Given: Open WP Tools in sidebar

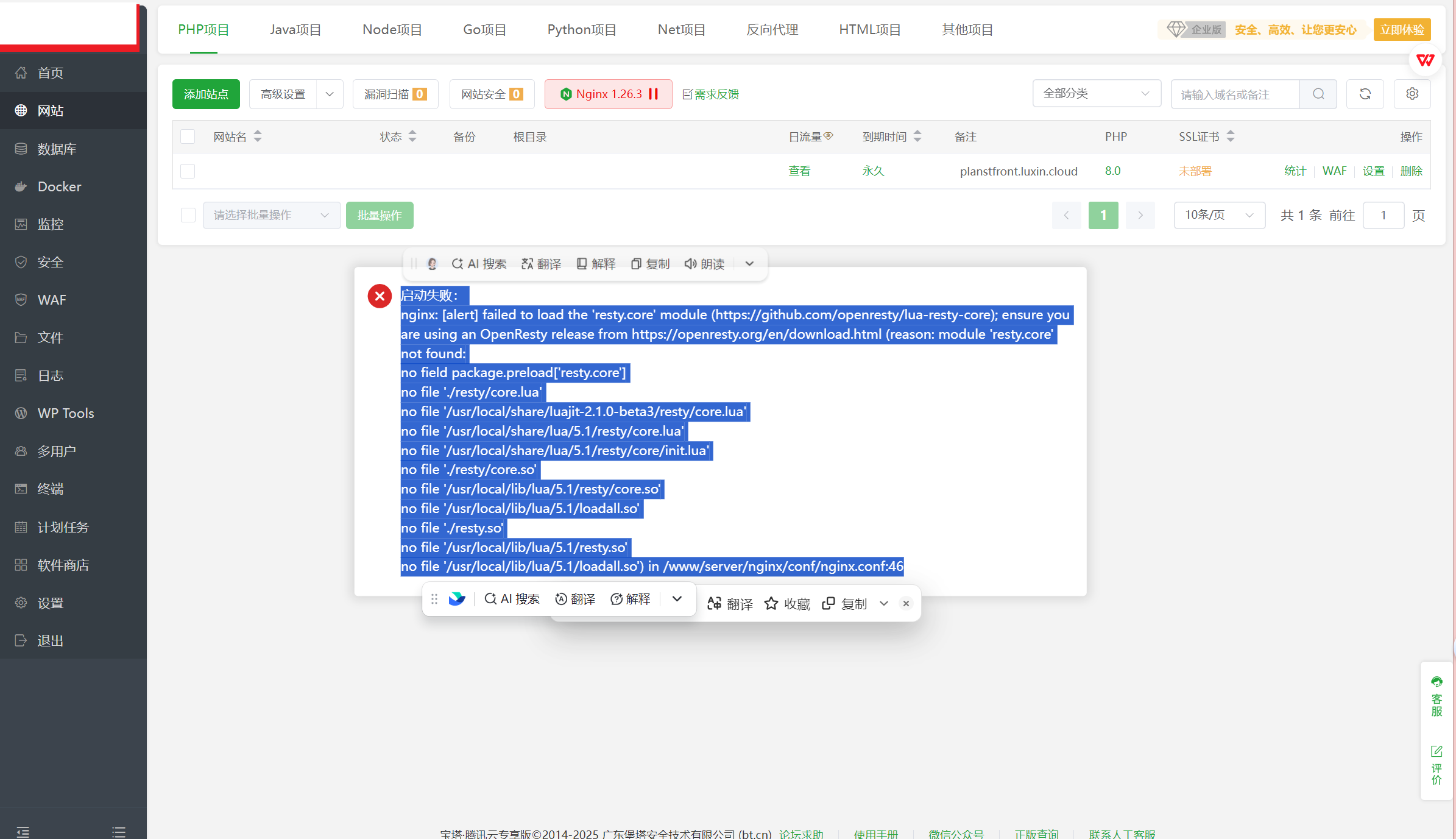Looking at the screenshot, I should click(x=65, y=413).
